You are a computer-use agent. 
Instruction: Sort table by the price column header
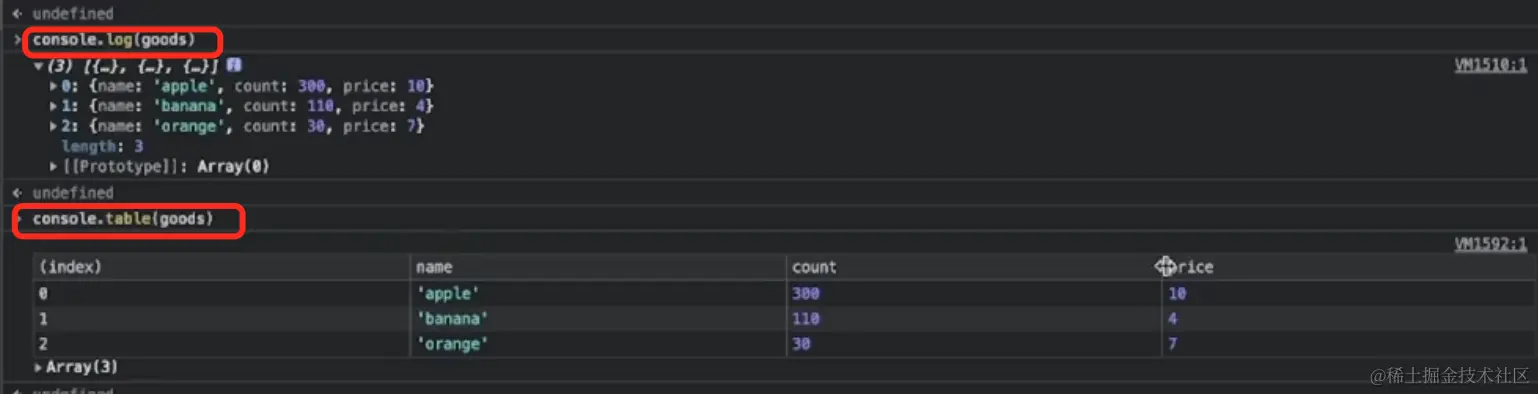click(x=1347, y=267)
